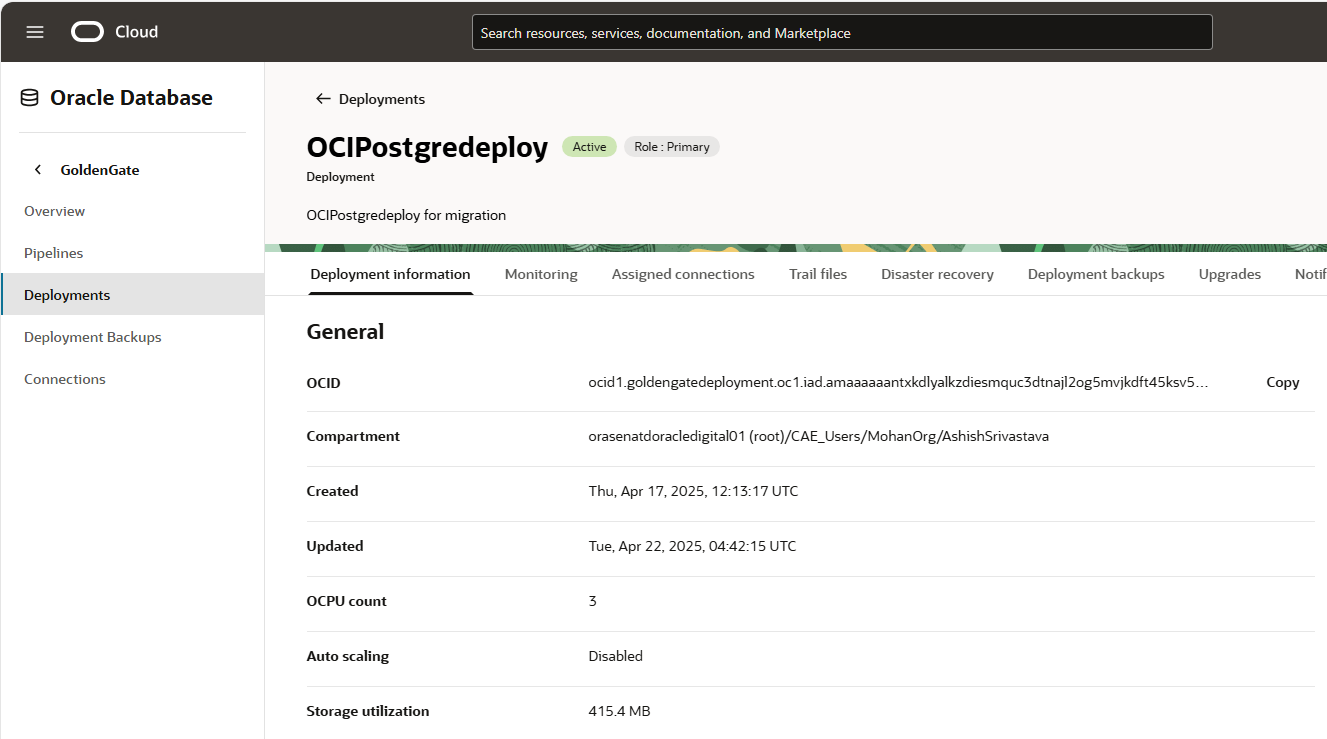Click the description OCIPostgredeploy for migration

[407, 215]
